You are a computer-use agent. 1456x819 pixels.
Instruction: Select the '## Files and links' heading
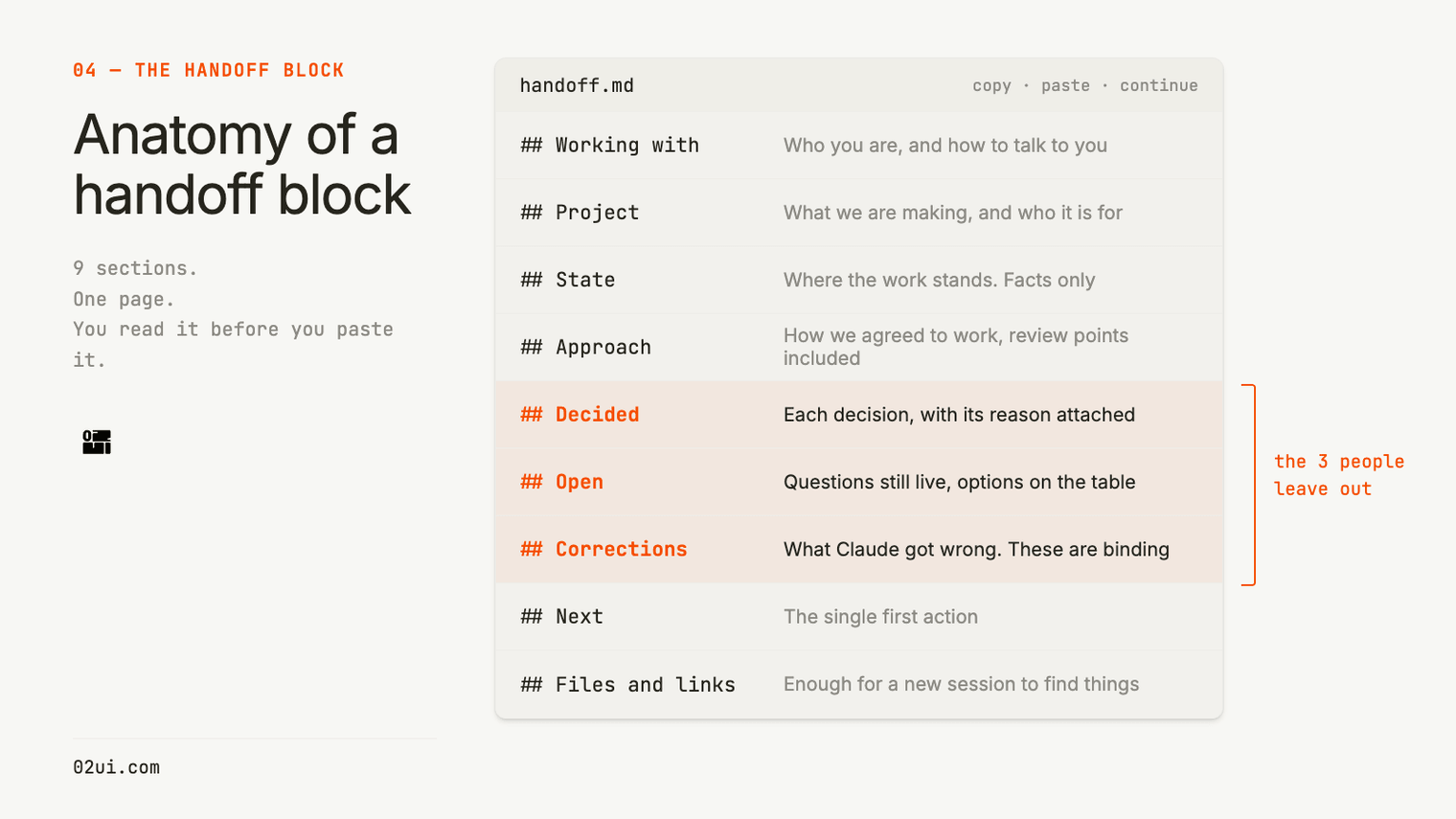[x=628, y=685]
